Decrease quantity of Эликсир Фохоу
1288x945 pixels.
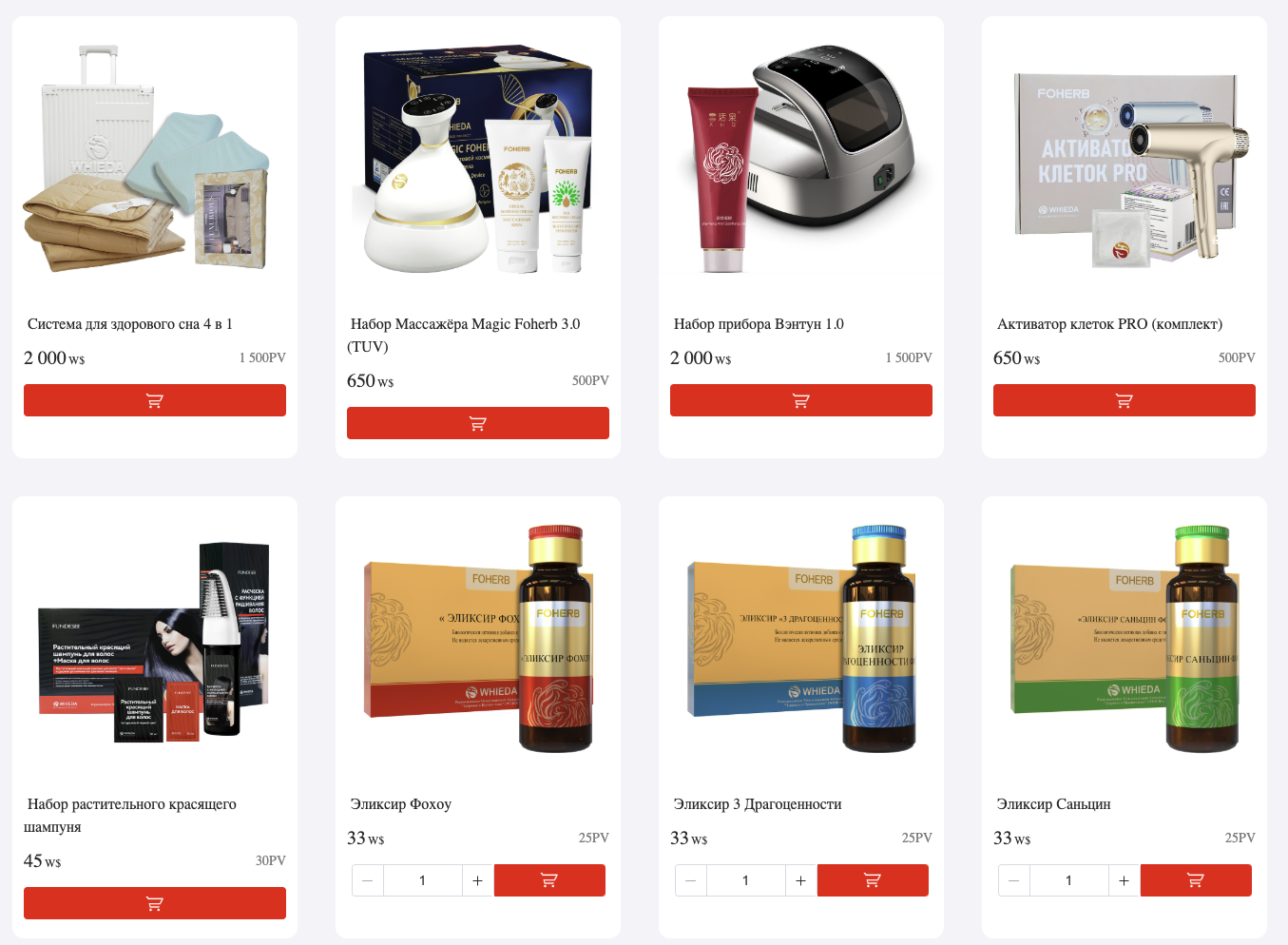click(x=368, y=880)
